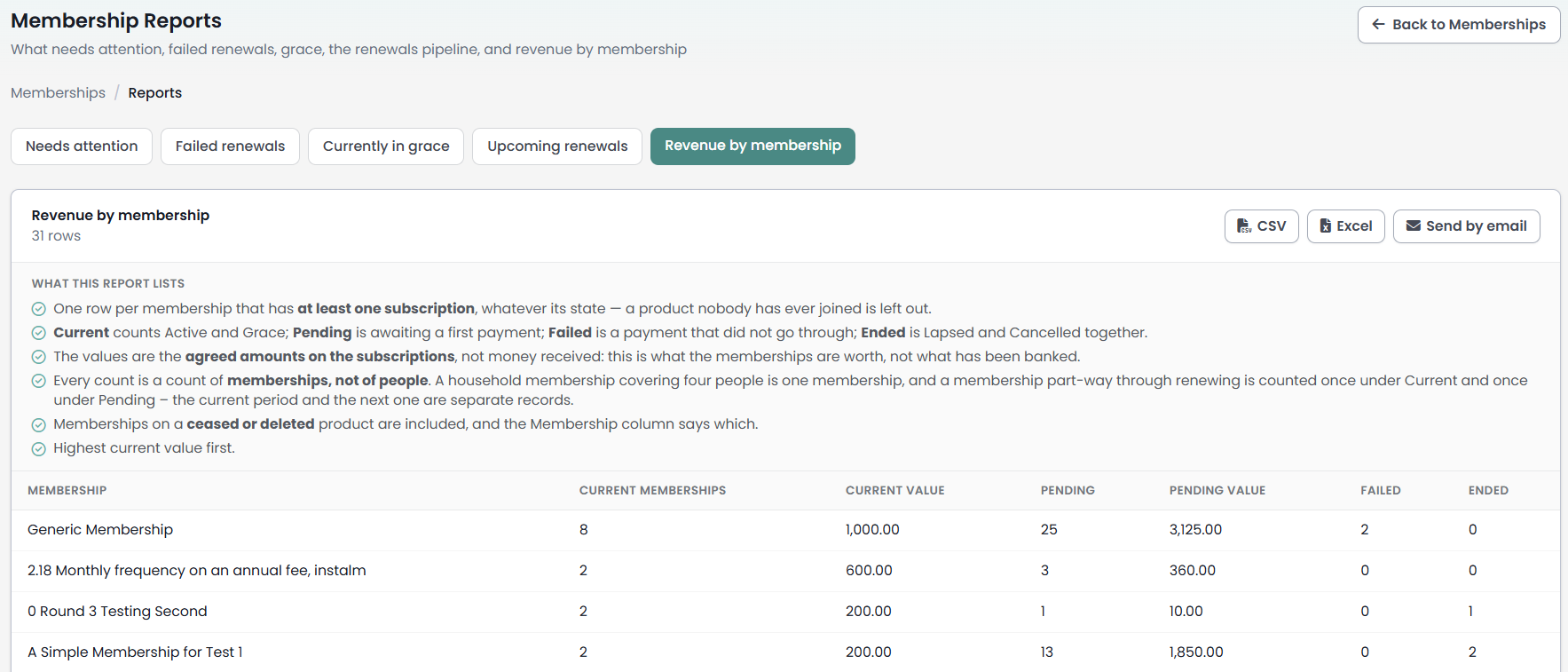Select the 0 Round 3 Testing Second name

click(117, 612)
